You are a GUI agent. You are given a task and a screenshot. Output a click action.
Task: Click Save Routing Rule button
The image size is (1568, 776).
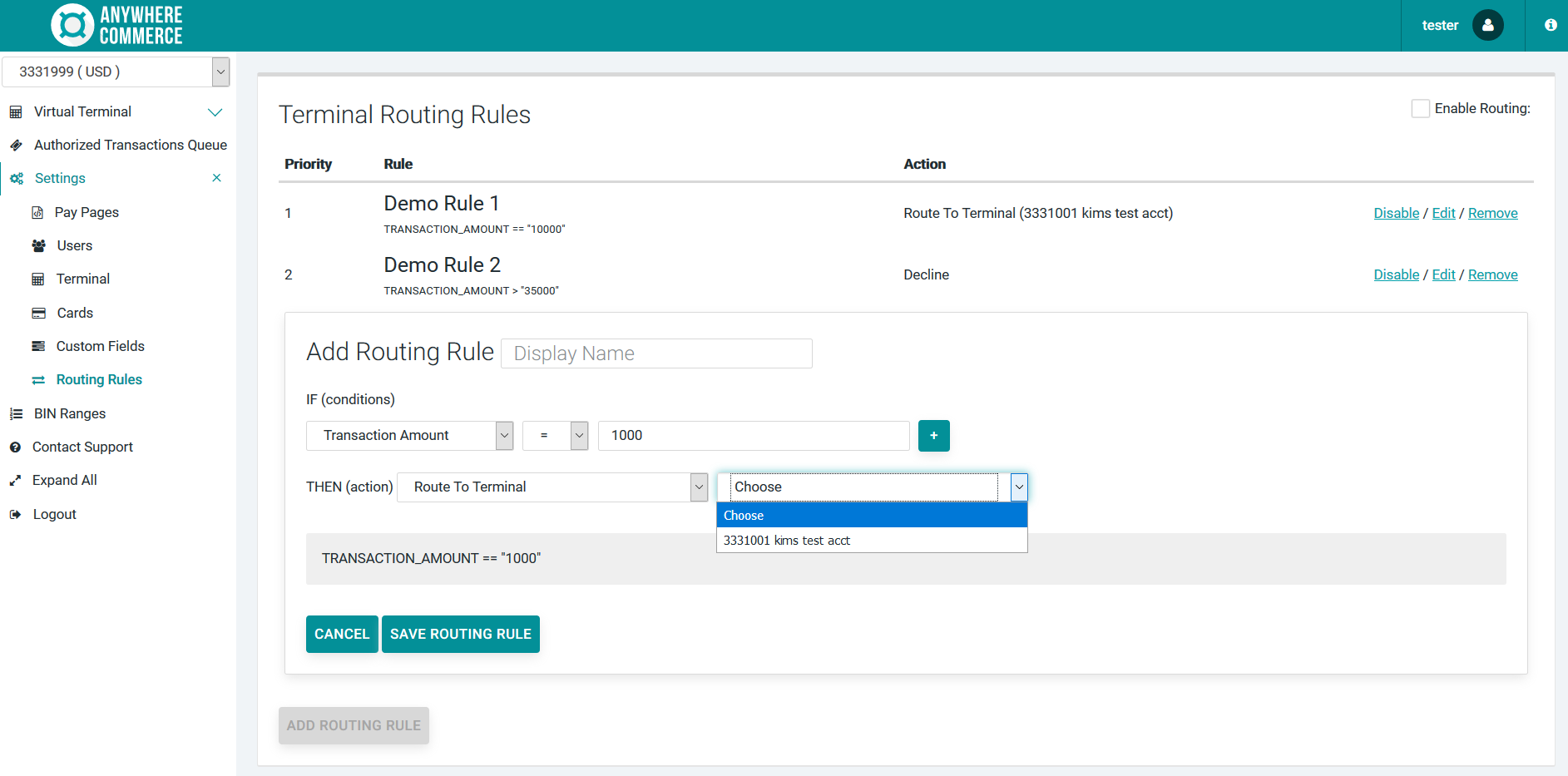pos(461,635)
